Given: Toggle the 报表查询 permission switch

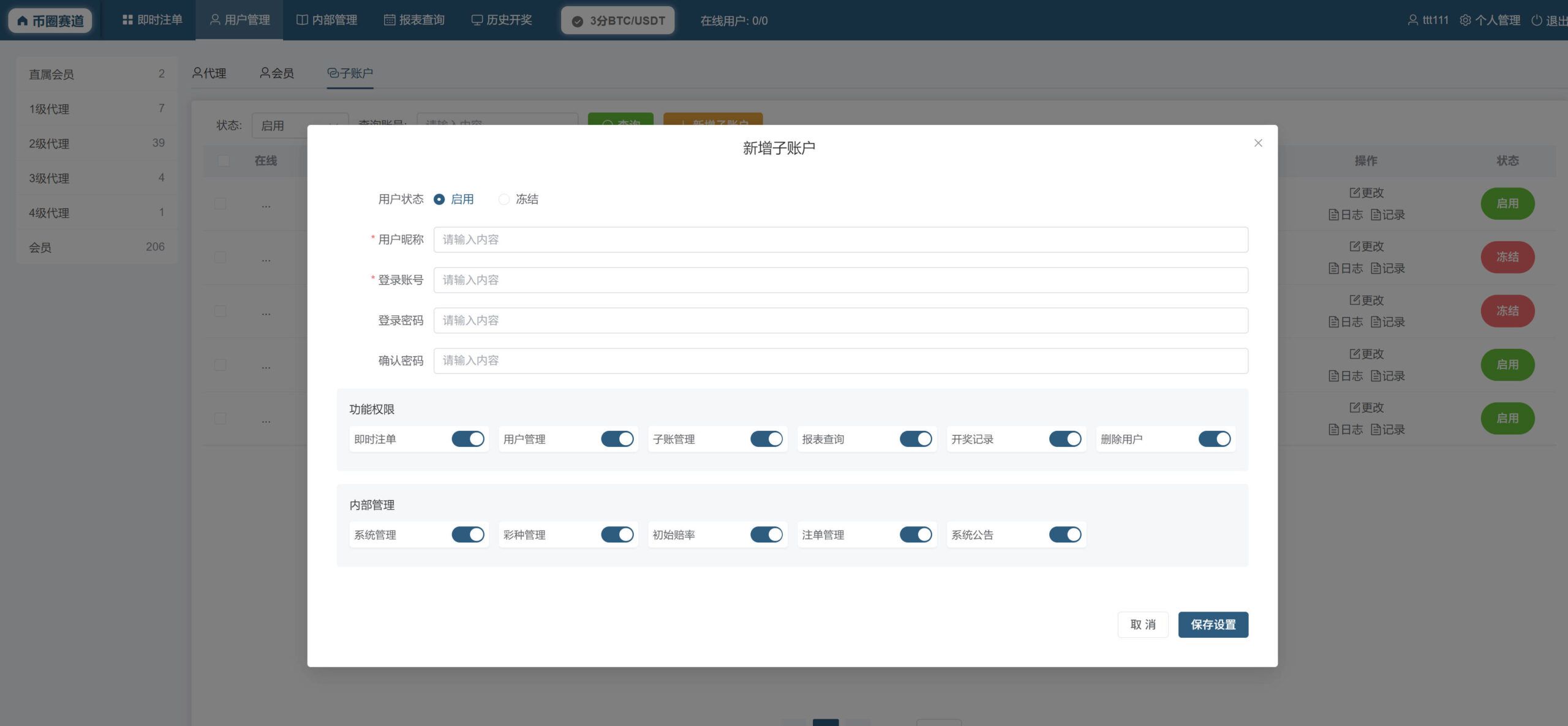Looking at the screenshot, I should click(916, 439).
